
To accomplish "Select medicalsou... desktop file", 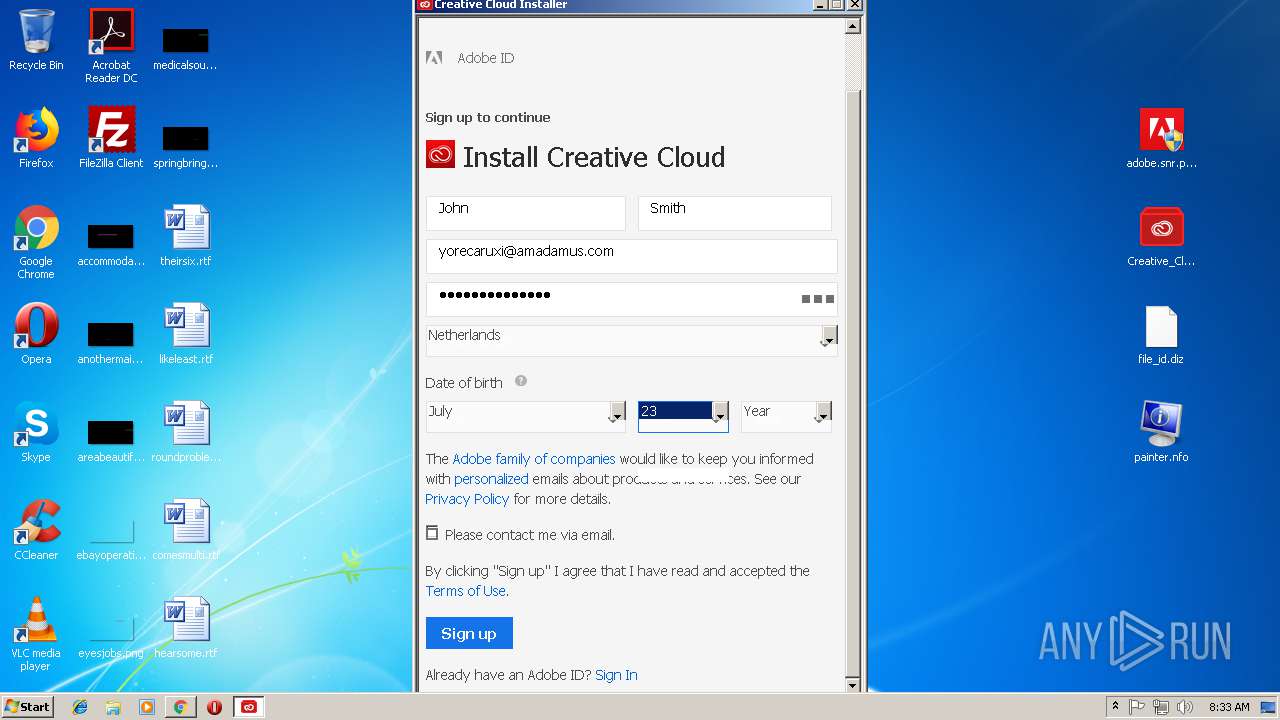I will (x=186, y=47).
